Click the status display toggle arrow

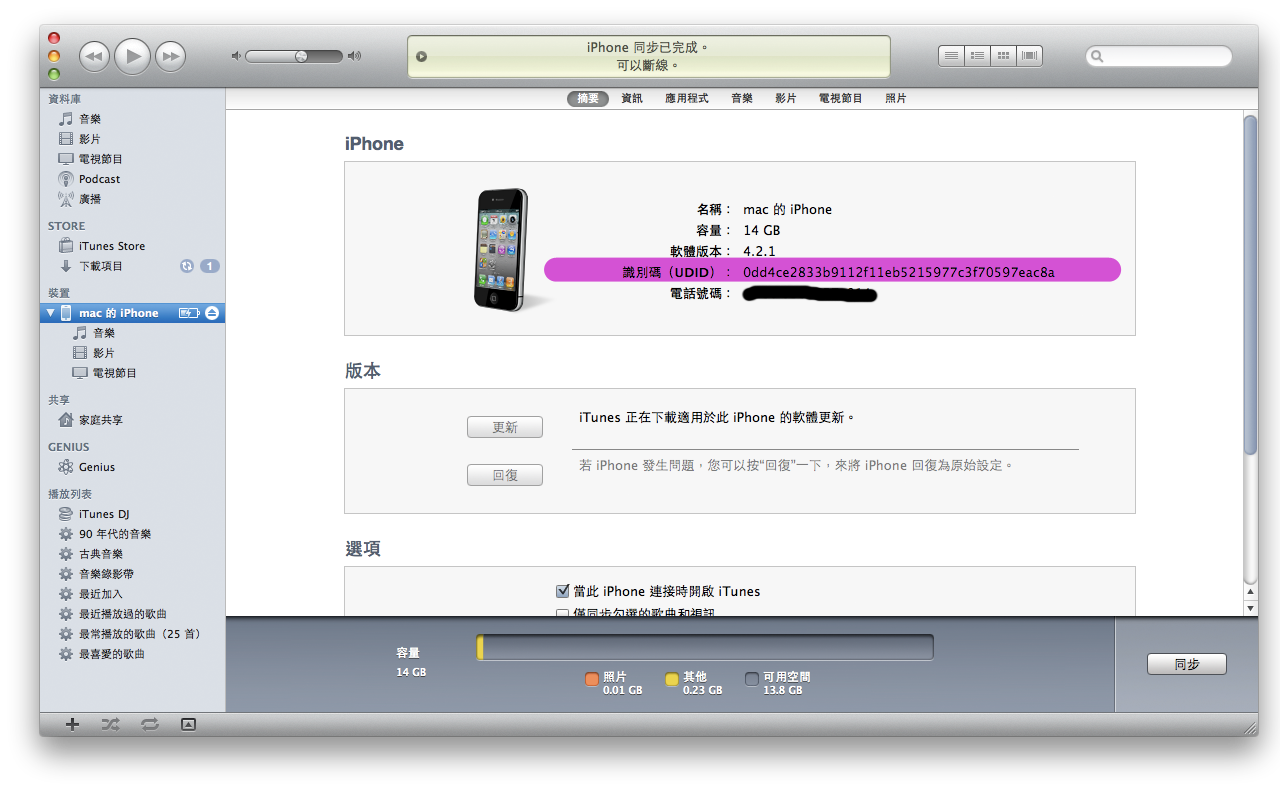click(421, 57)
